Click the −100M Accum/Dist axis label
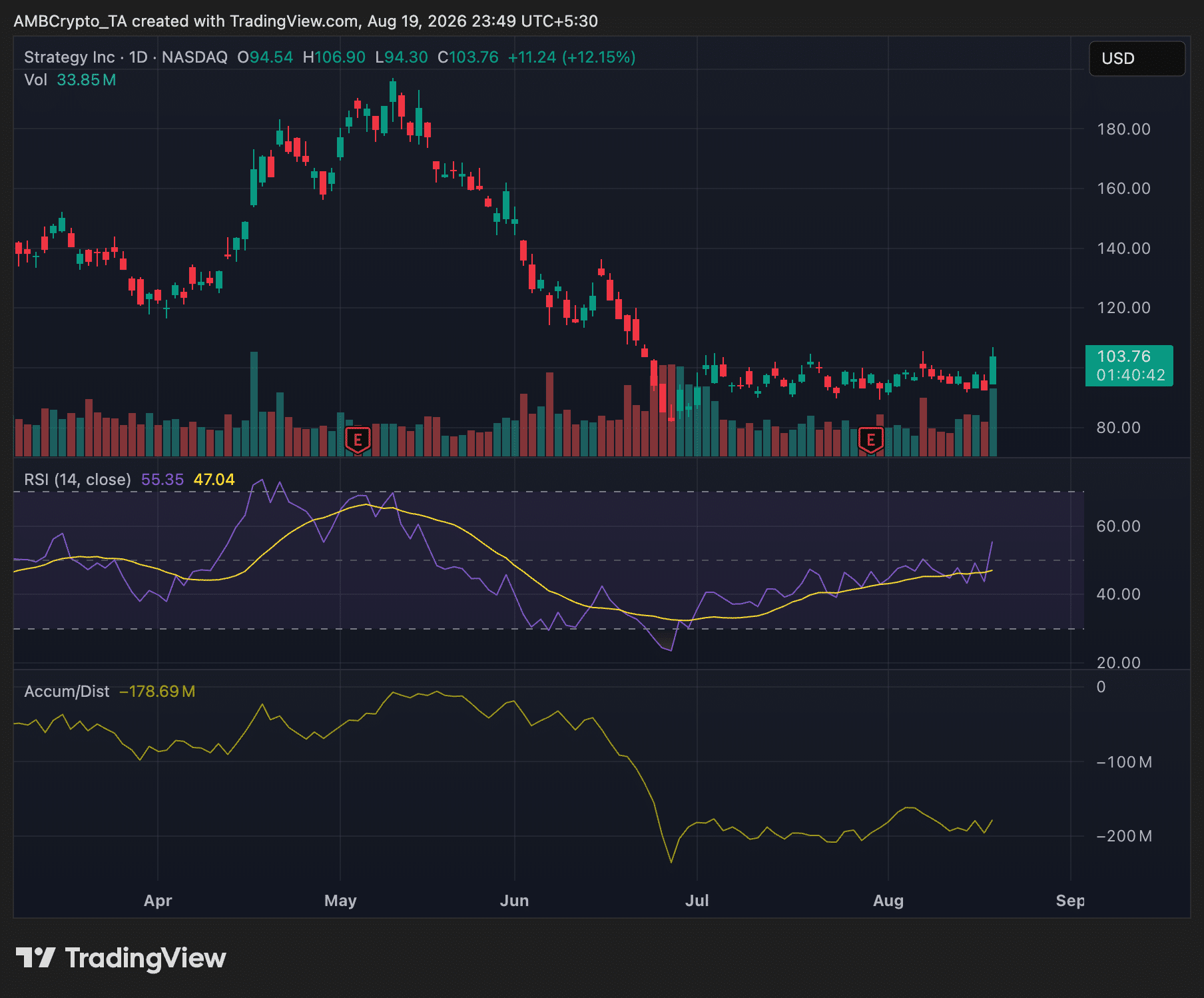Image resolution: width=1204 pixels, height=998 pixels. coord(1124,762)
